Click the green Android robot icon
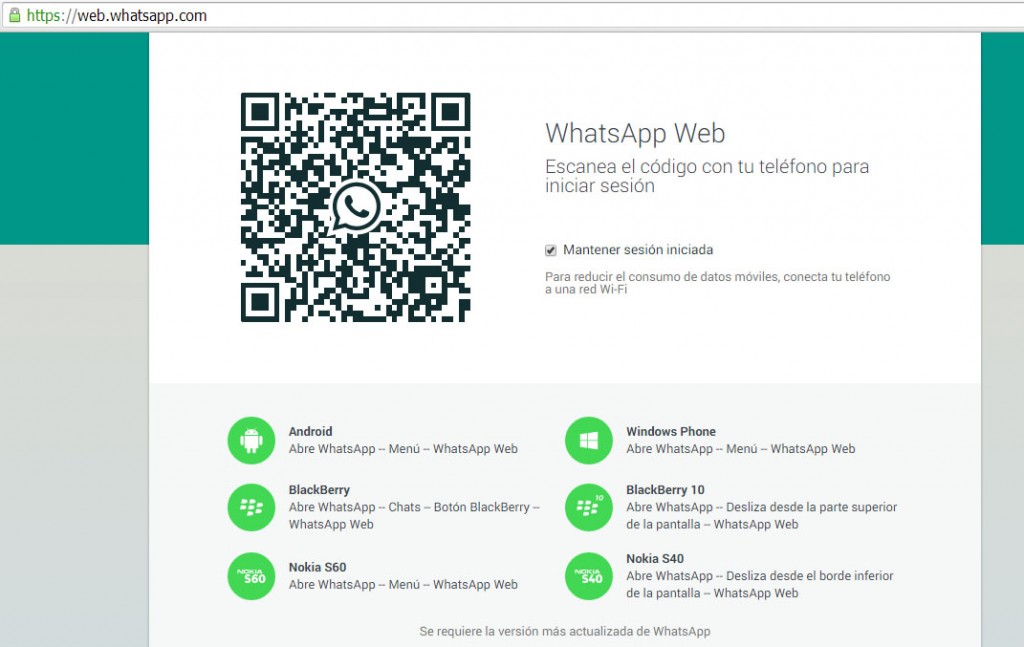This screenshot has height=647, width=1024. click(x=251, y=441)
